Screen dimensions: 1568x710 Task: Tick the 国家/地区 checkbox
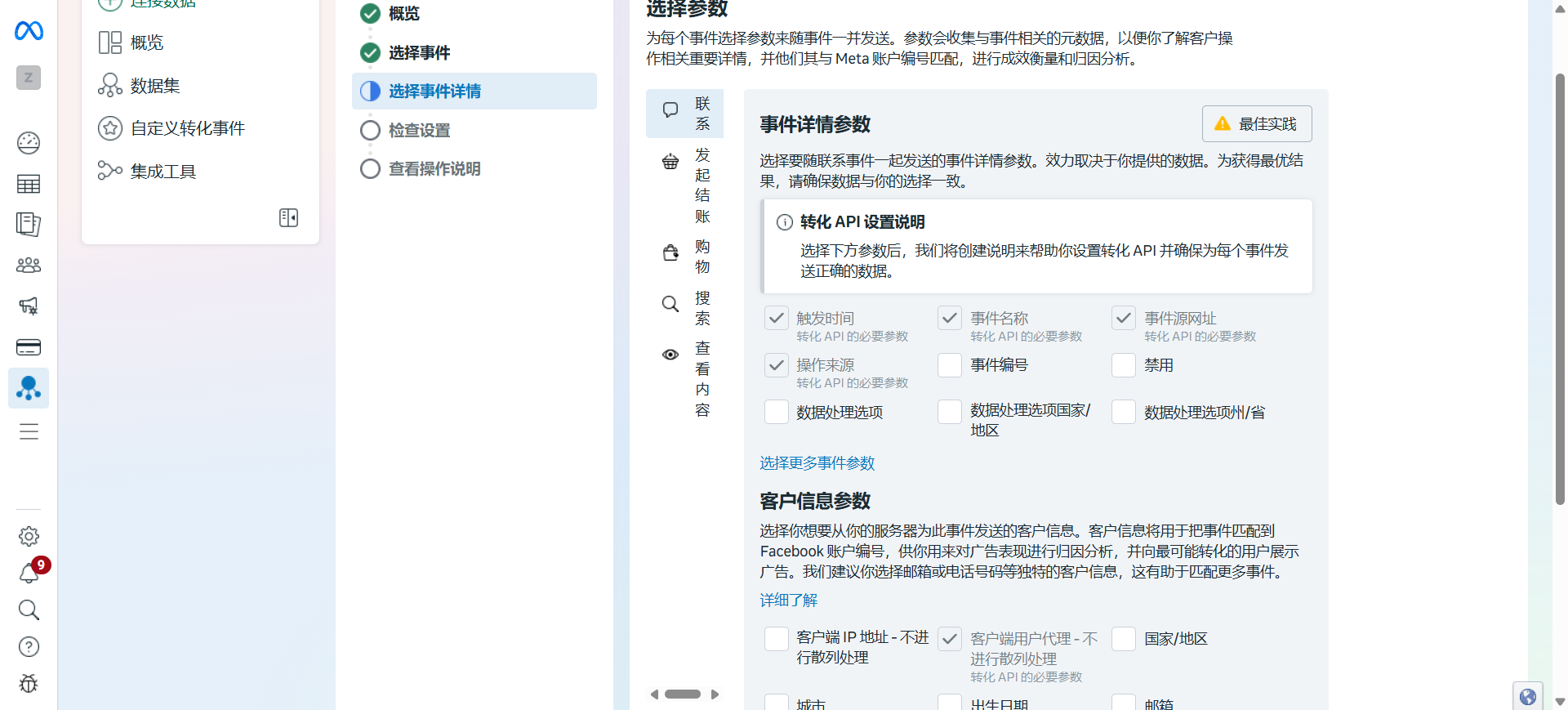click(x=1124, y=639)
